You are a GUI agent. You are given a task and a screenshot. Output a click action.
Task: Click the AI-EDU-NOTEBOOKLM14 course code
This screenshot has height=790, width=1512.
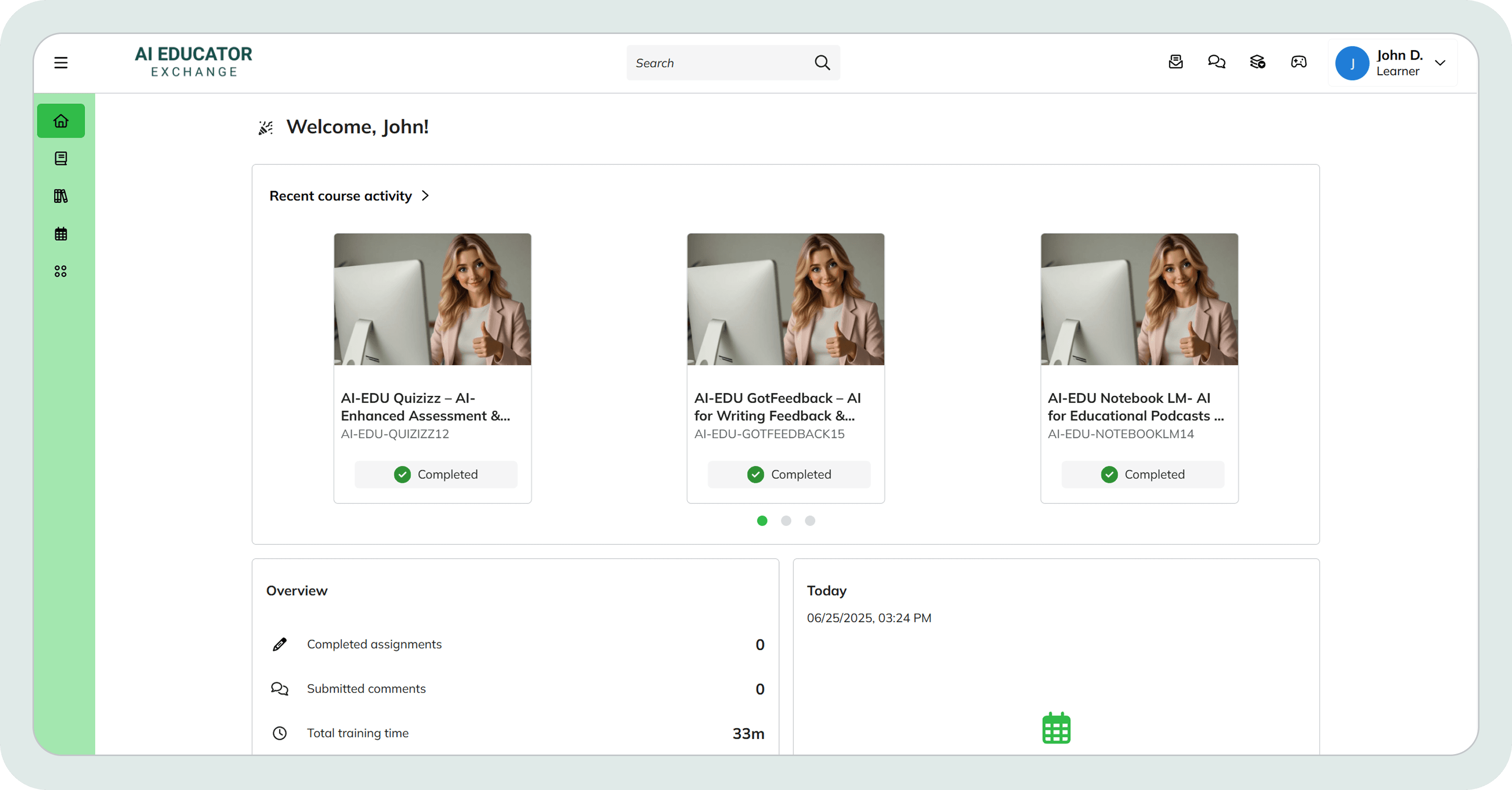tap(1121, 434)
